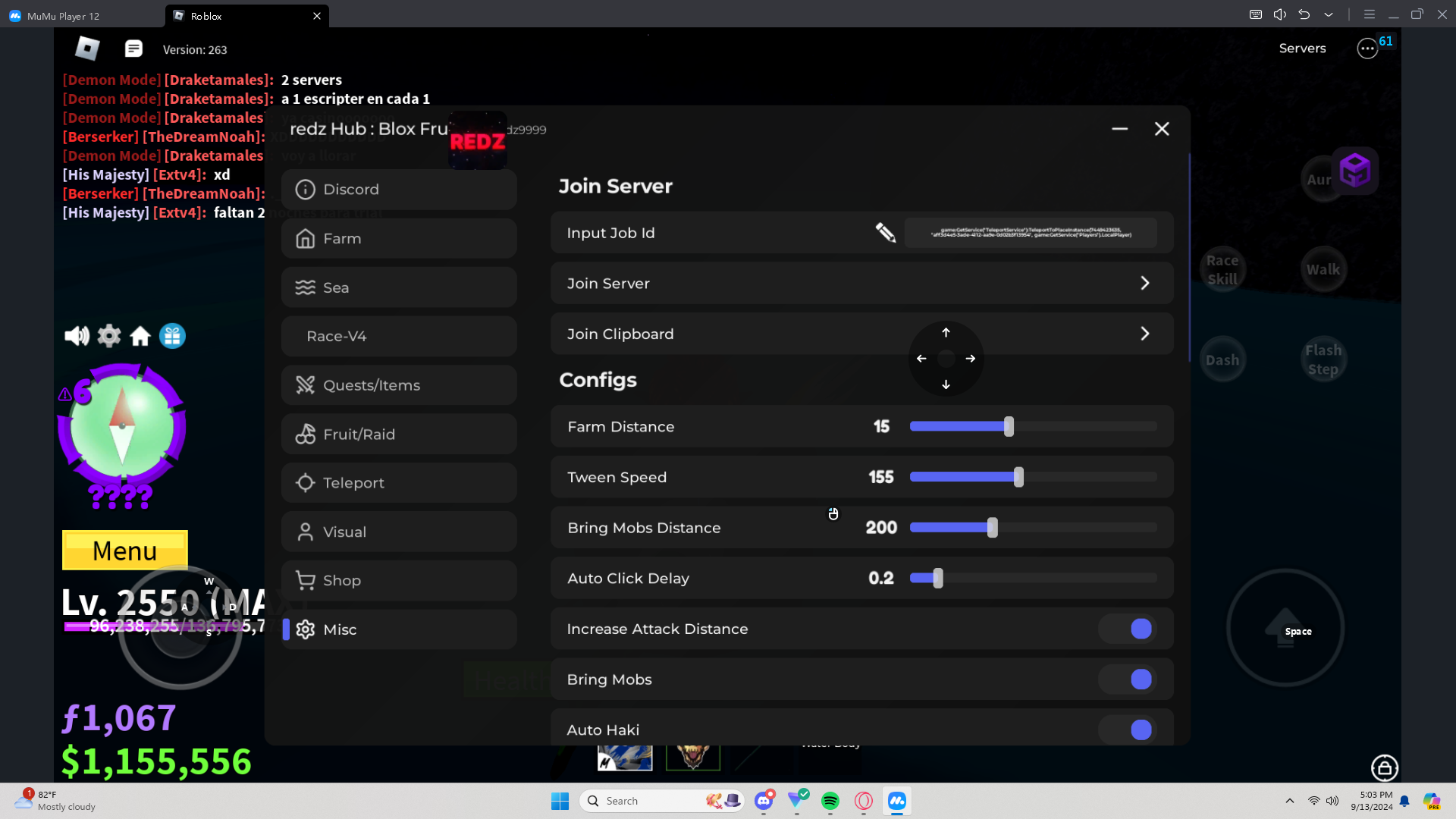1456x819 pixels.
Task: Open the Shop tab
Action: click(399, 581)
